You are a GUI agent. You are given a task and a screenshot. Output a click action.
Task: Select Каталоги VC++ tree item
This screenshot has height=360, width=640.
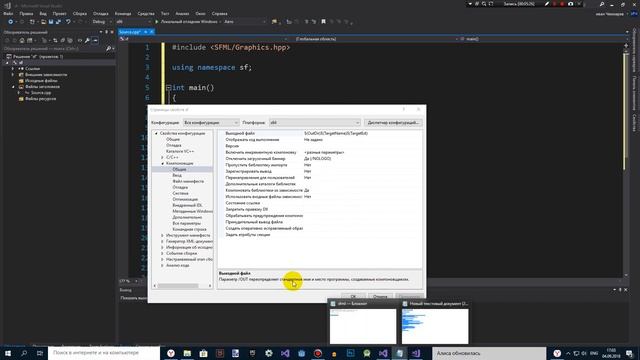coord(180,151)
